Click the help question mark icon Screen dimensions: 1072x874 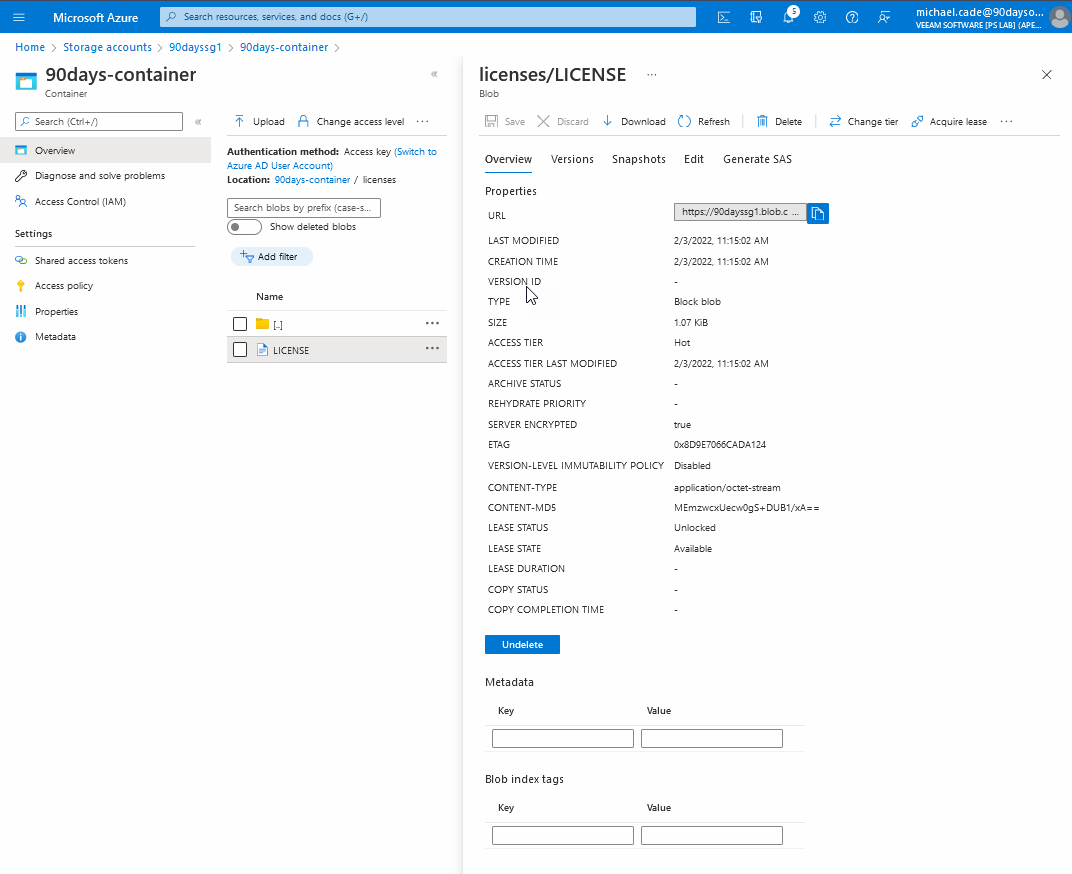point(852,17)
